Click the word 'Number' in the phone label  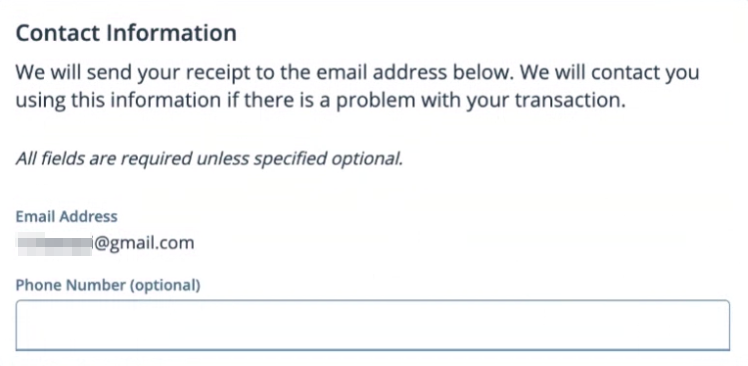(x=96, y=285)
